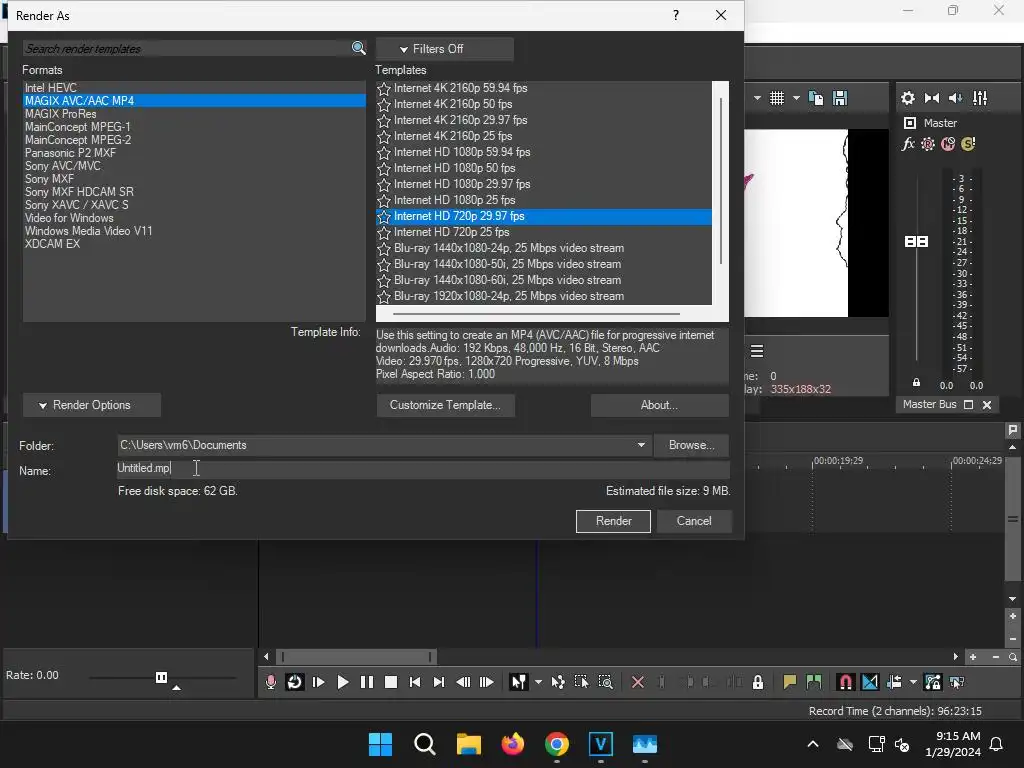1024x768 pixels.
Task: Toggle Automatic Crossfades icon
Action: pyautogui.click(x=870, y=682)
